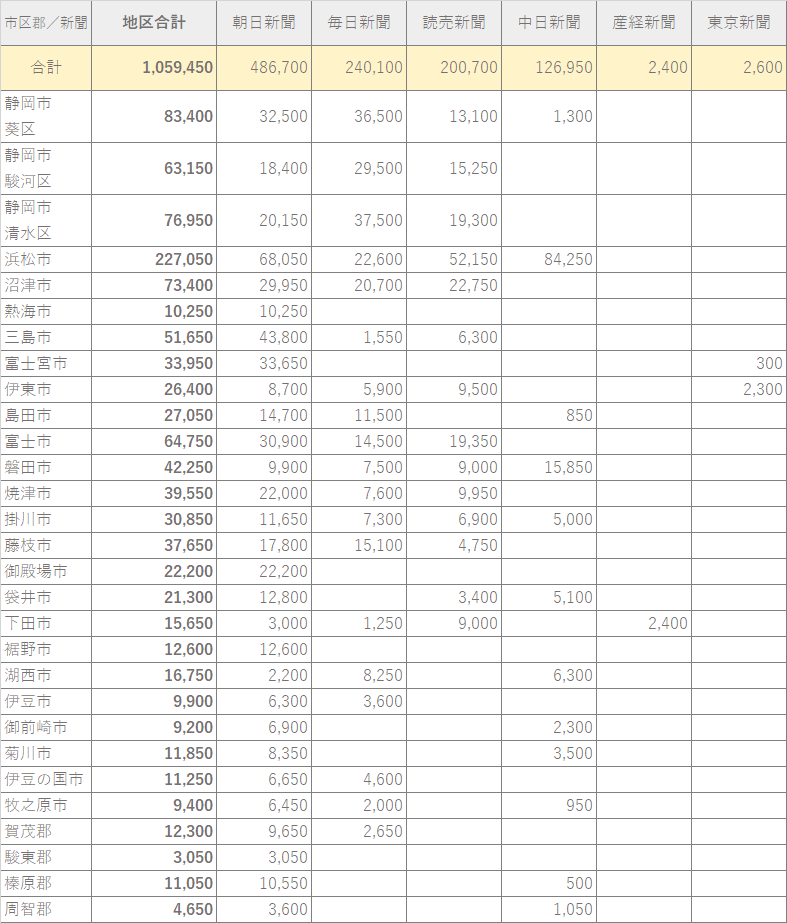Click the 43,800 cell for 三島市
Image resolution: width=787 pixels, height=923 pixels.
tap(264, 337)
